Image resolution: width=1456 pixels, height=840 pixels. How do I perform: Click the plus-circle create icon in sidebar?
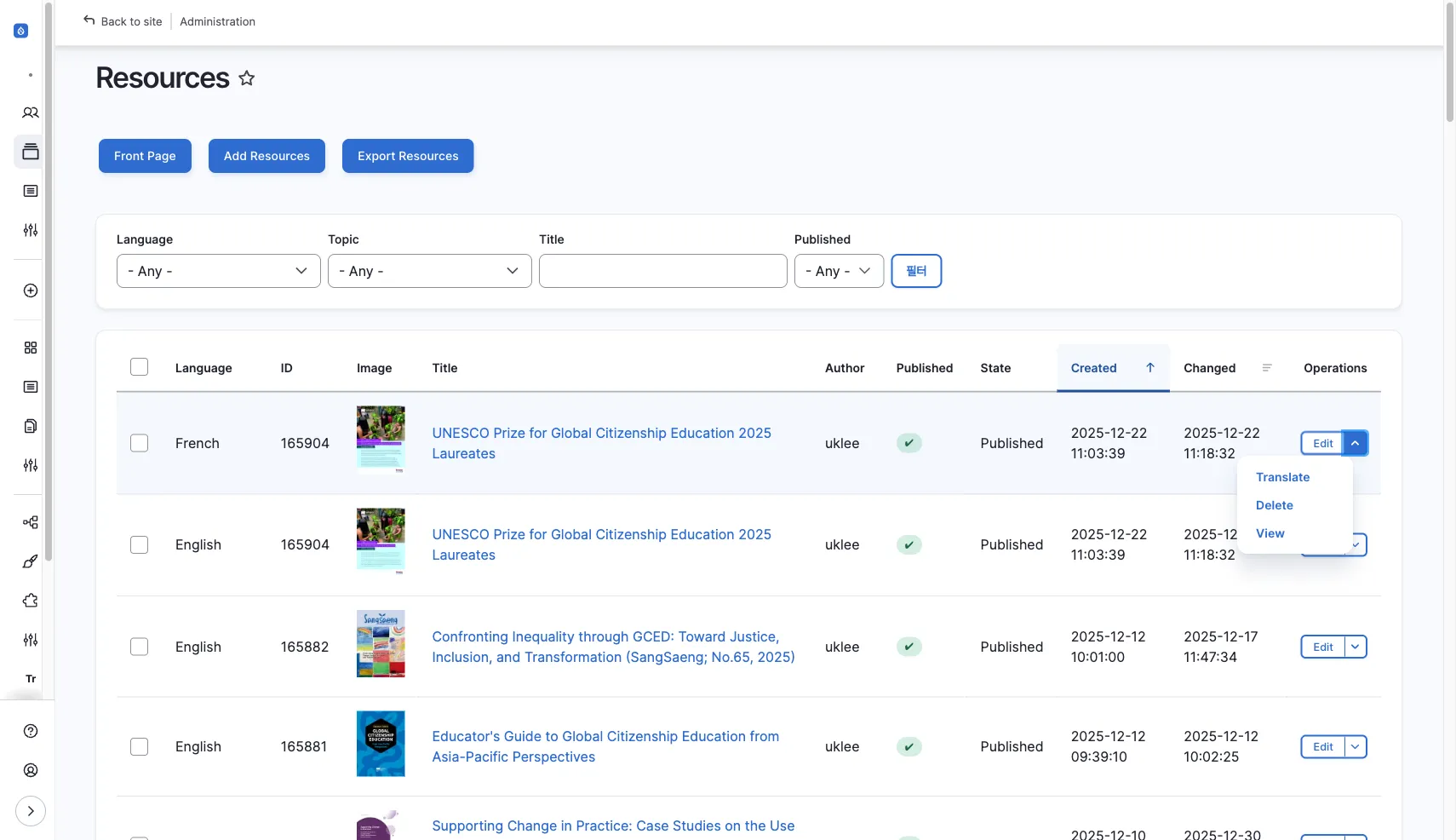[x=31, y=291]
